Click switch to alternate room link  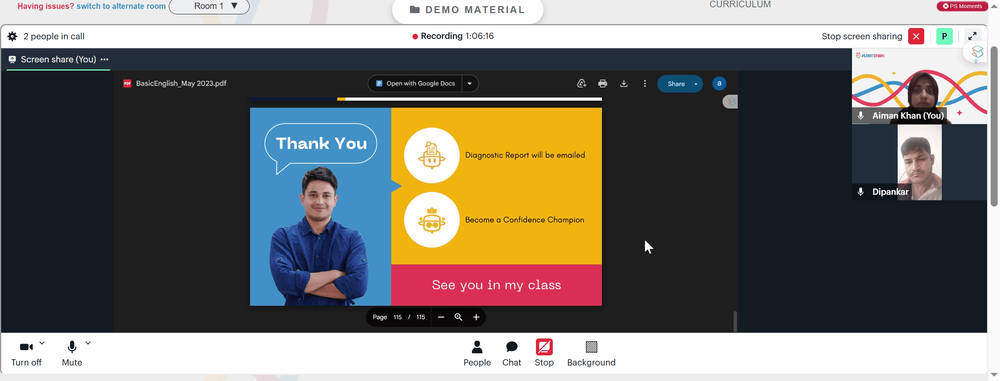click(x=121, y=6)
